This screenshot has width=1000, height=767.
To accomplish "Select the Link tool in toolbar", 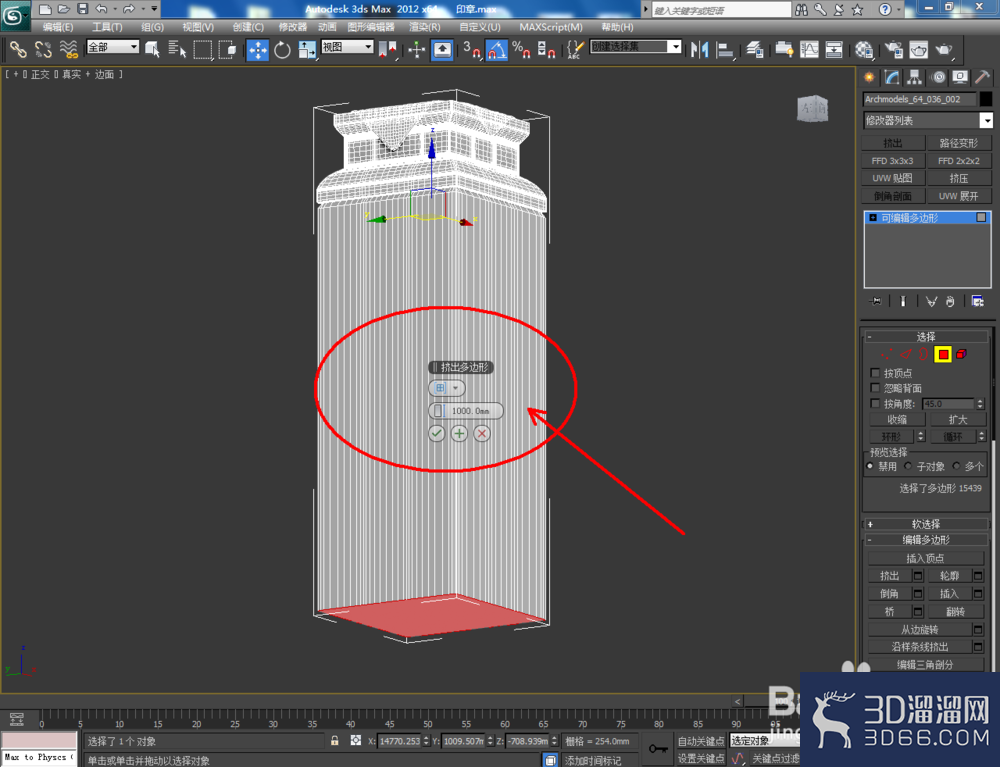I will pos(17,49).
